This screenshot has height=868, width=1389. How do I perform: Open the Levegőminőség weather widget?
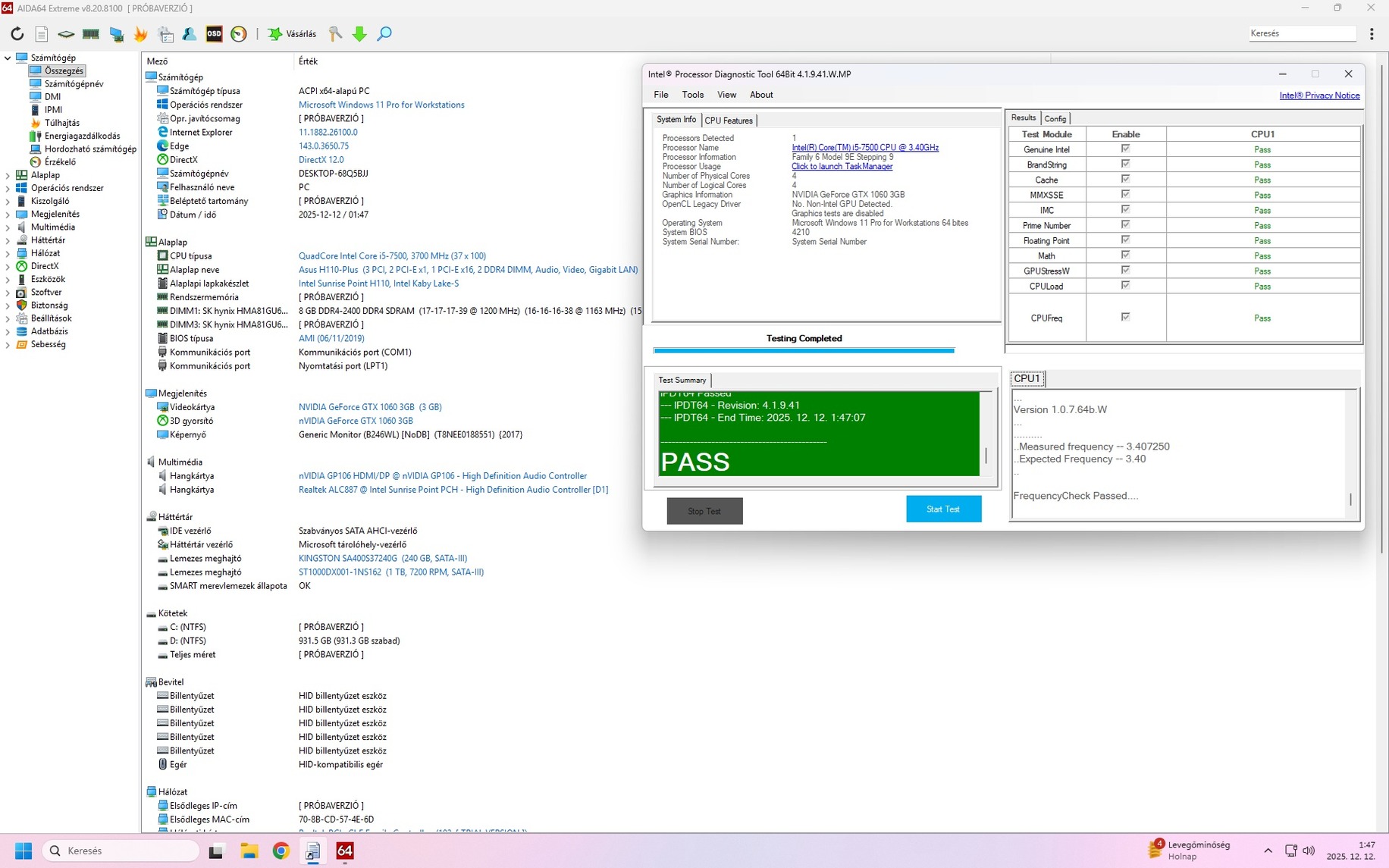(x=1190, y=850)
